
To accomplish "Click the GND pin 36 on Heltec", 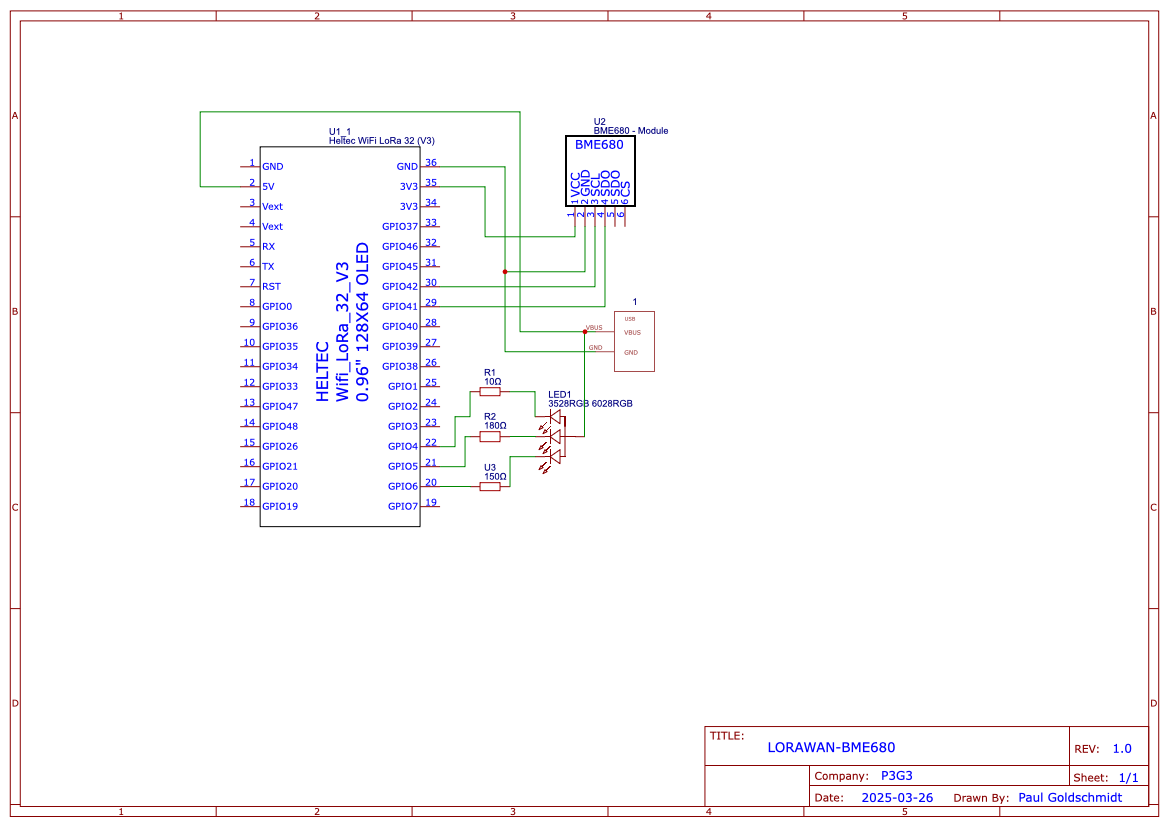I will pos(430,166).
